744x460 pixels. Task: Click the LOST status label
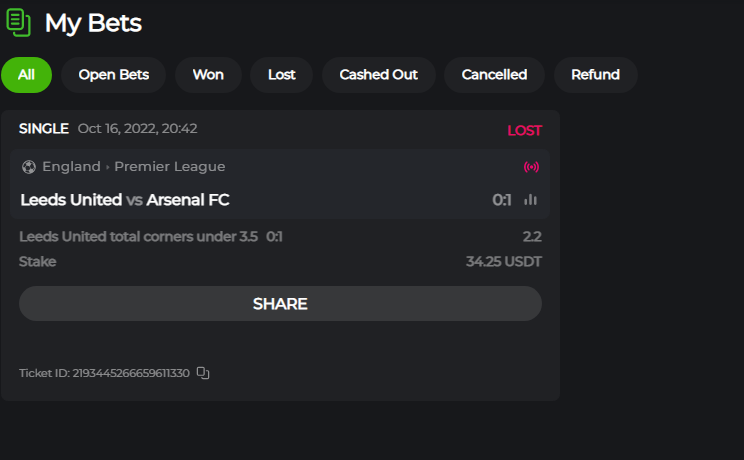[x=524, y=130]
